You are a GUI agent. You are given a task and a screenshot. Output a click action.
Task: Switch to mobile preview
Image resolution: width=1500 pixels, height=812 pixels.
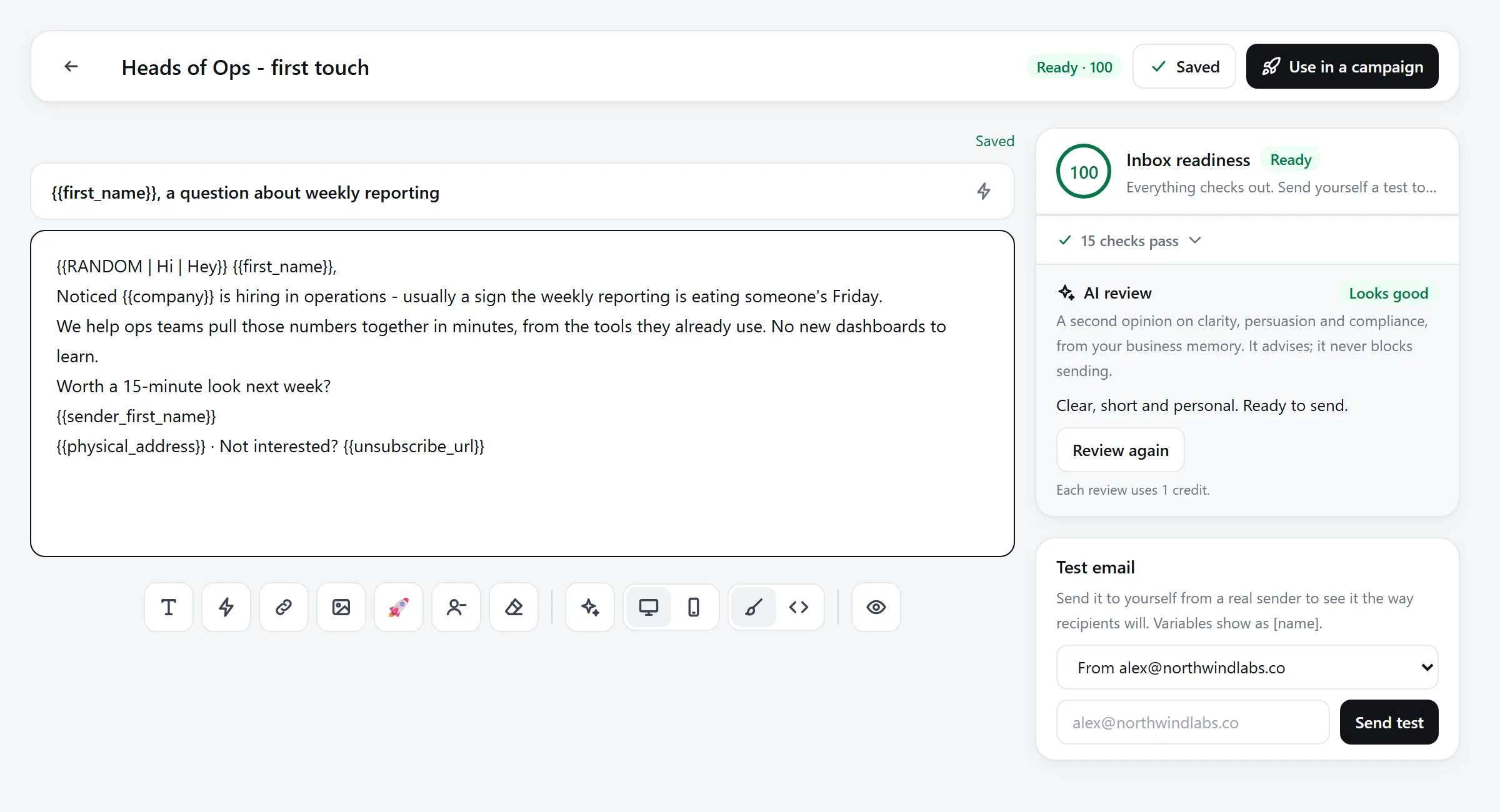click(694, 607)
